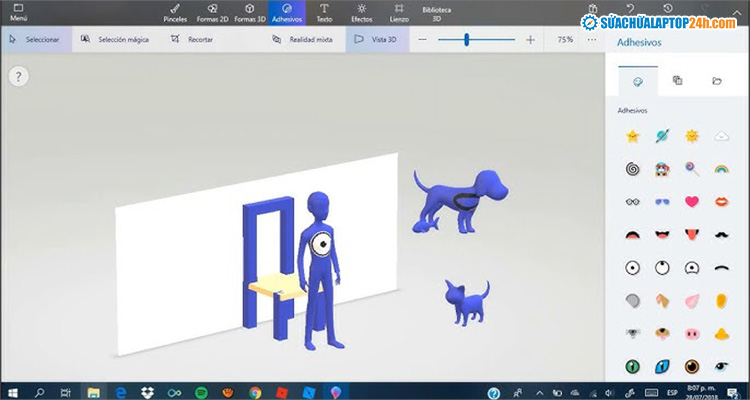Click the Recortar crop button
Viewport: 750px width, 400px height.
pyautogui.click(x=195, y=39)
